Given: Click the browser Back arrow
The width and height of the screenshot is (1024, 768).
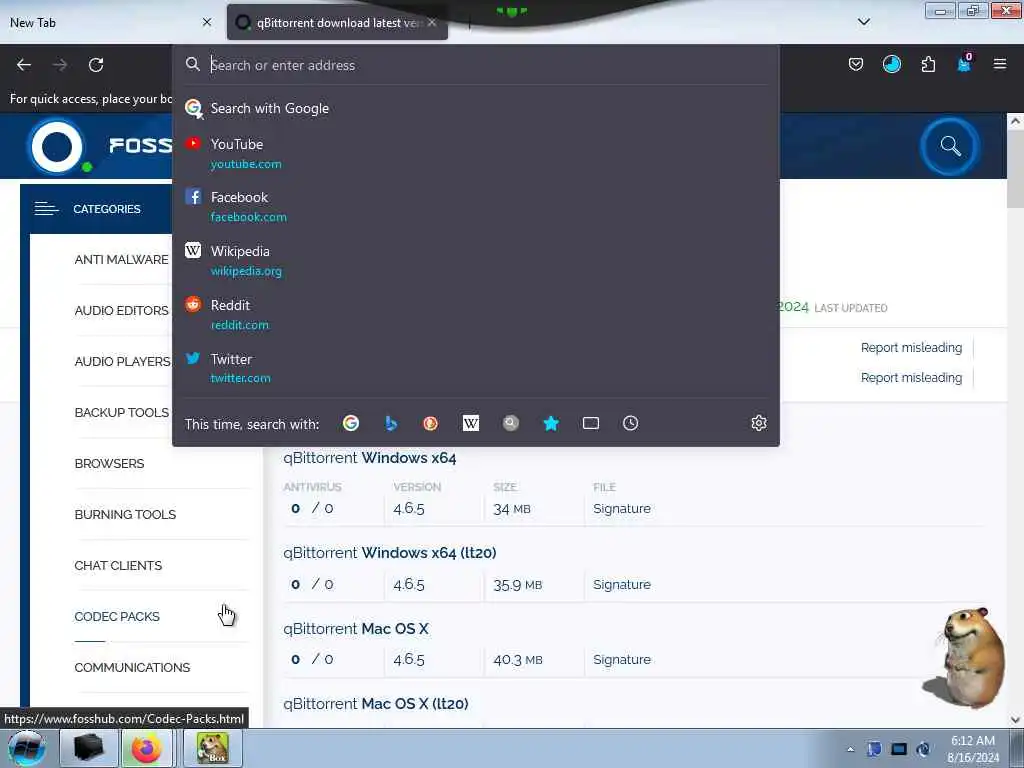Looking at the screenshot, I should [x=24, y=65].
